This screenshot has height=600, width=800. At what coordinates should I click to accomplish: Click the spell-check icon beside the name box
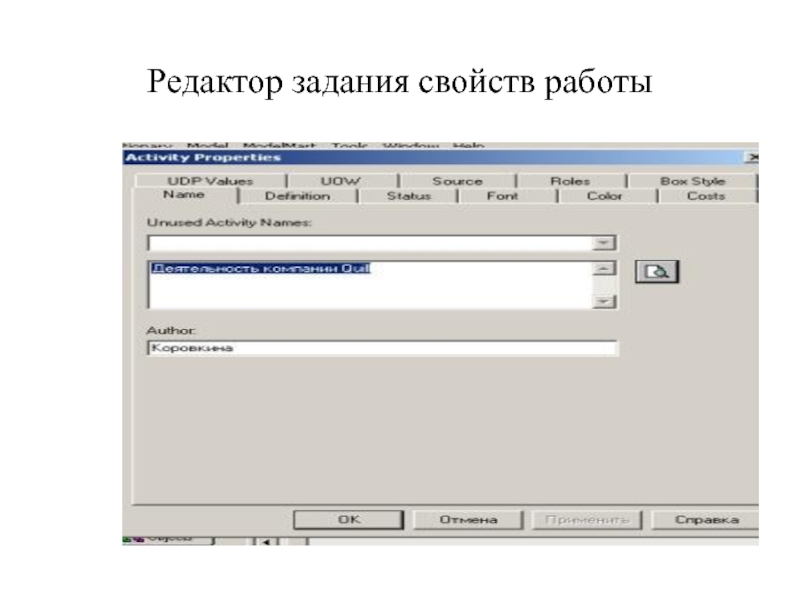pyautogui.click(x=658, y=272)
